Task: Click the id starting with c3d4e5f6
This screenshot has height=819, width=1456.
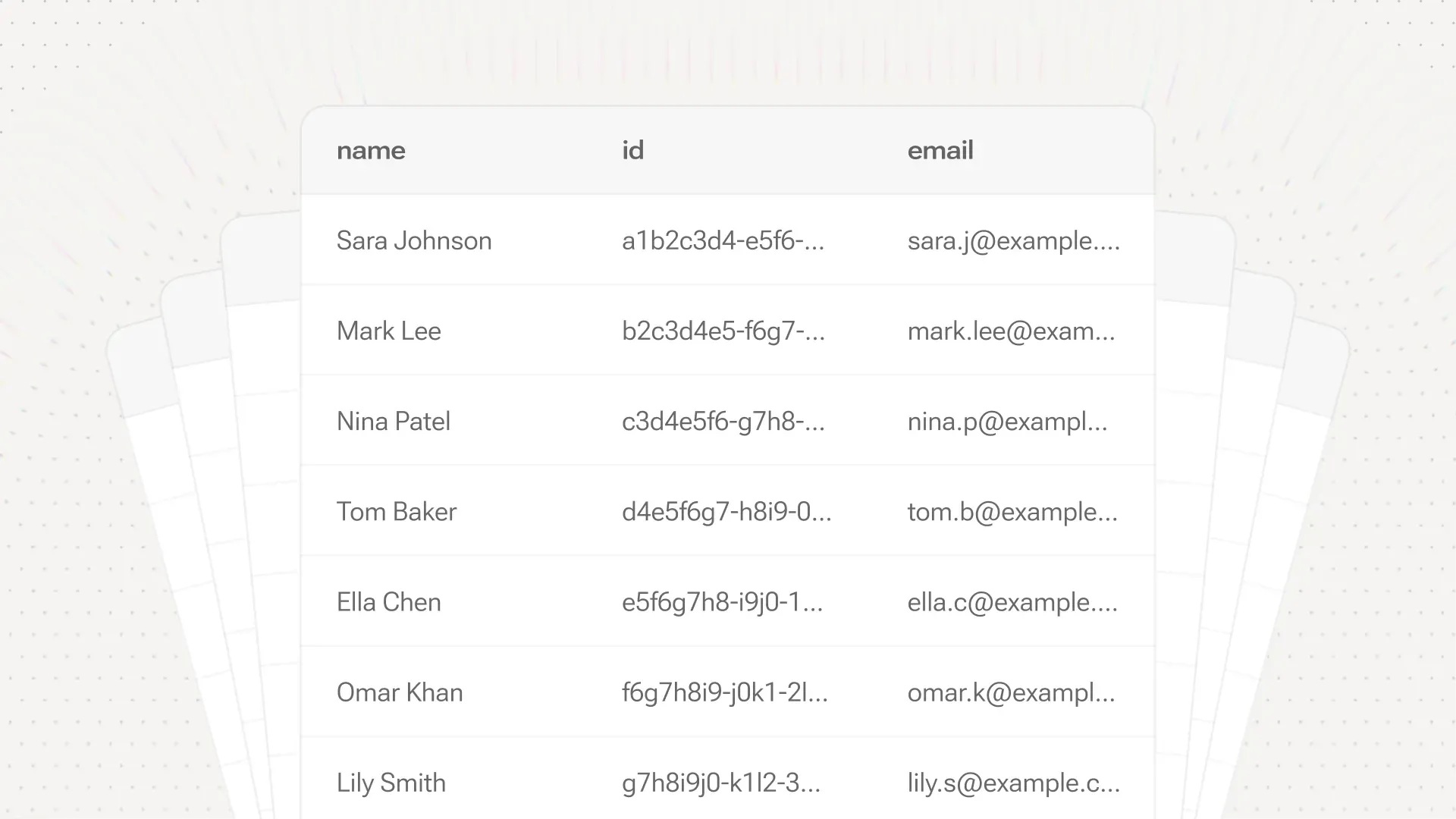Action: click(x=723, y=421)
